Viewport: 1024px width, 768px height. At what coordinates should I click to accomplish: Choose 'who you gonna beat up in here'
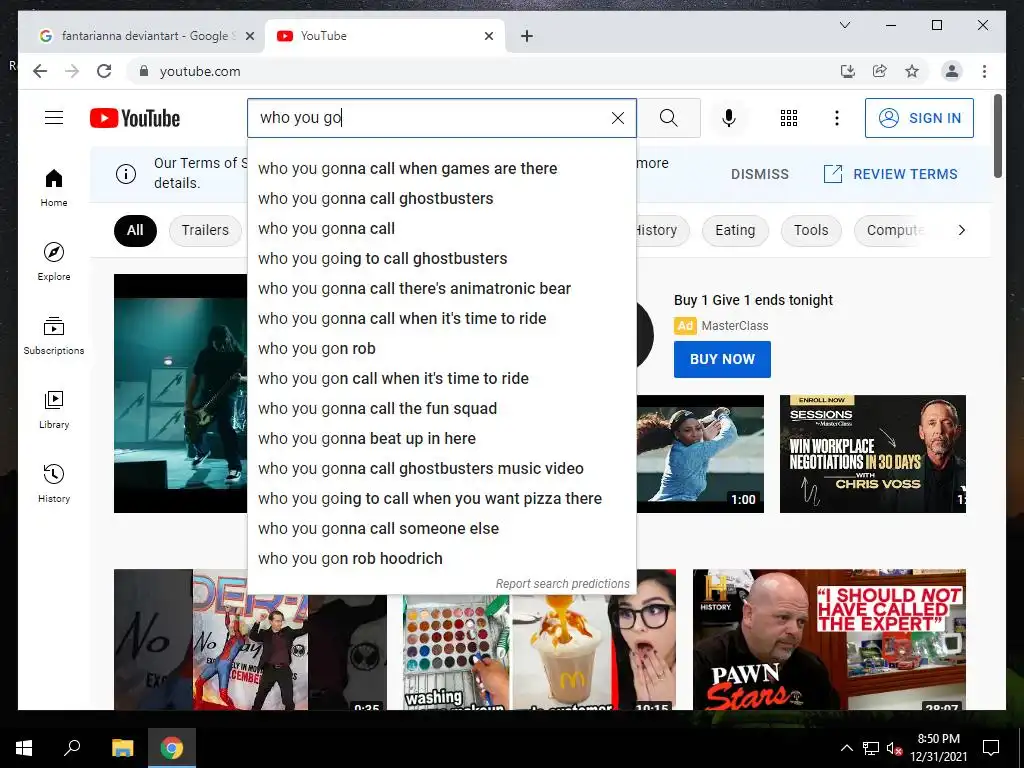point(442,439)
